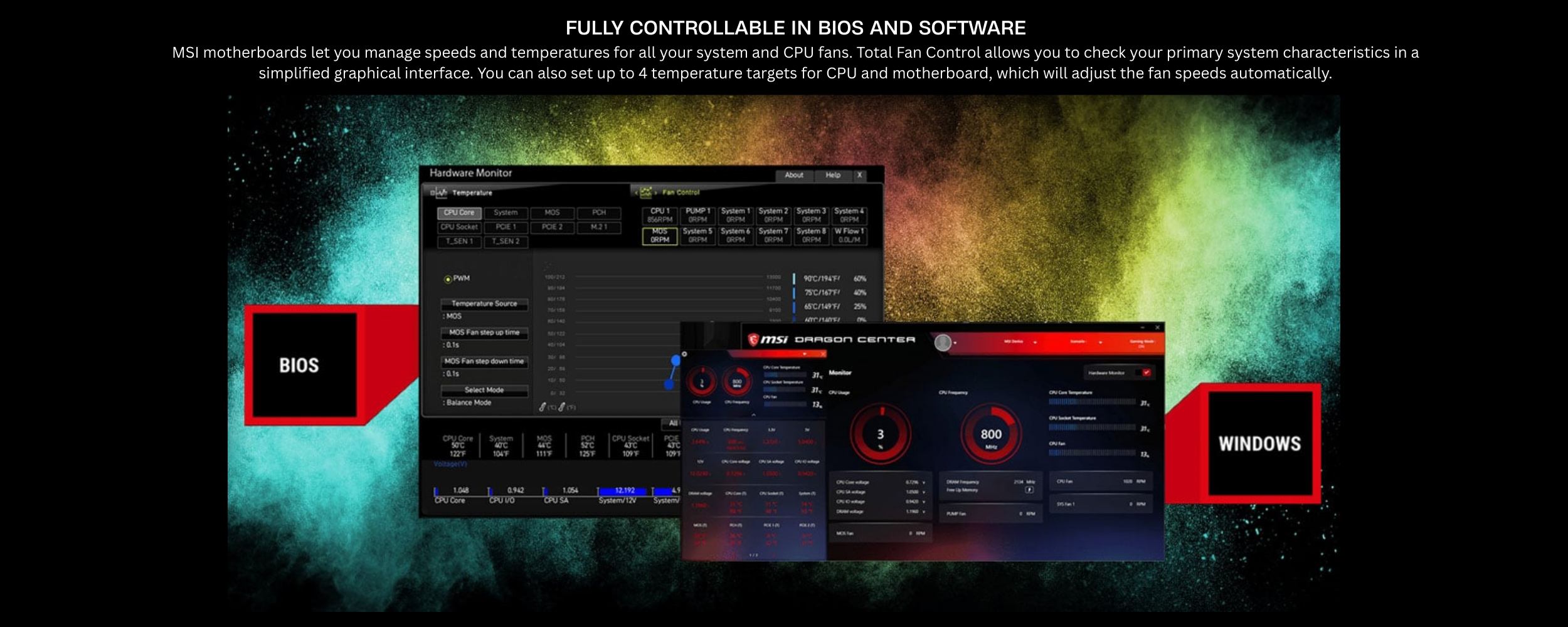Click the Free Up Memory icon in Dragon Center
The image size is (1568, 627).
1029,490
